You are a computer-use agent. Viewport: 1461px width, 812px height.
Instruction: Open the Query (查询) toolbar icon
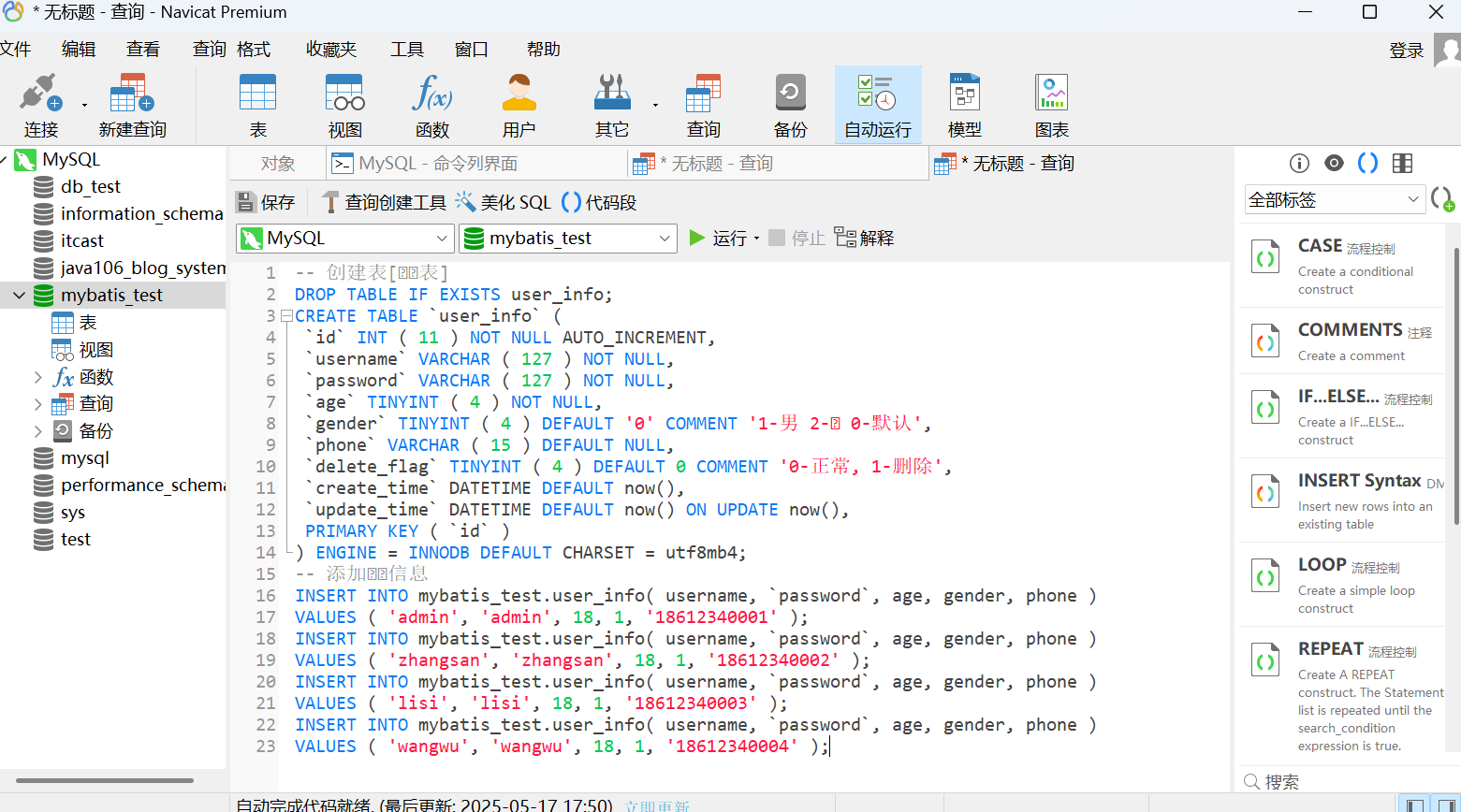(703, 106)
